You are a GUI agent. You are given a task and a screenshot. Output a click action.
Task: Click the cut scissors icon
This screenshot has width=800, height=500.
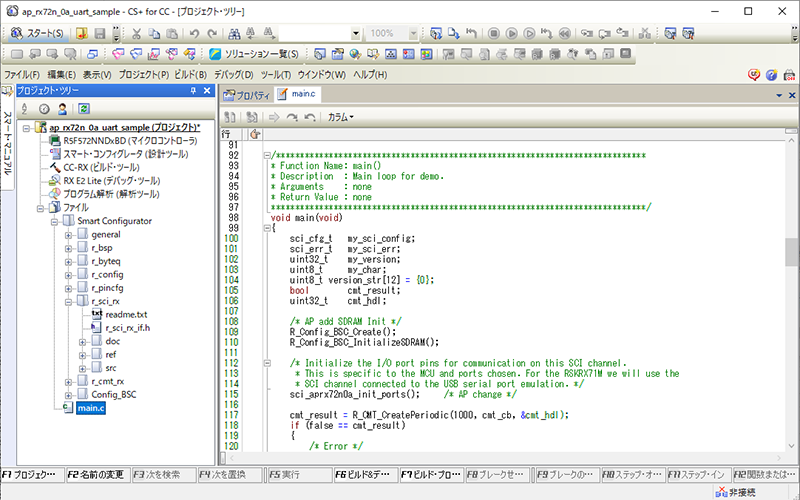136,34
